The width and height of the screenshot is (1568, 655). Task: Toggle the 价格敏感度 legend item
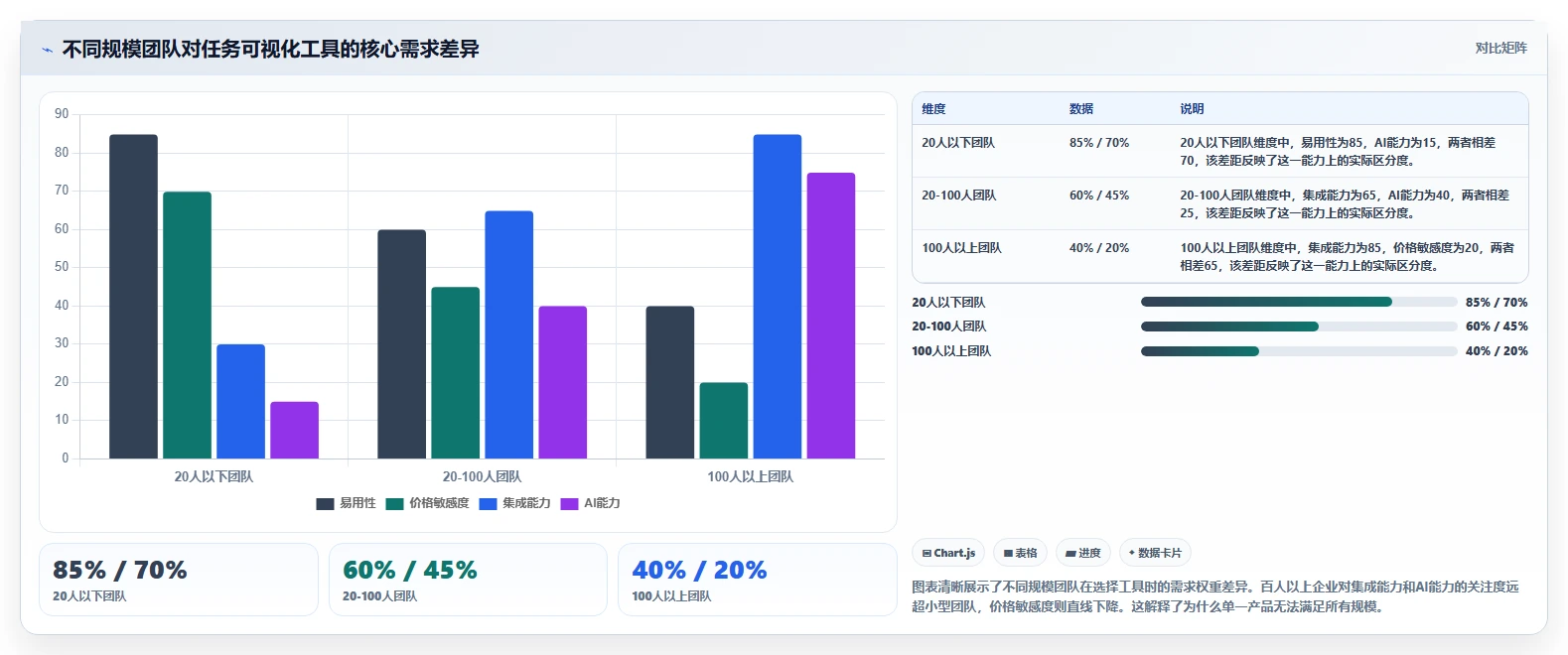point(427,503)
